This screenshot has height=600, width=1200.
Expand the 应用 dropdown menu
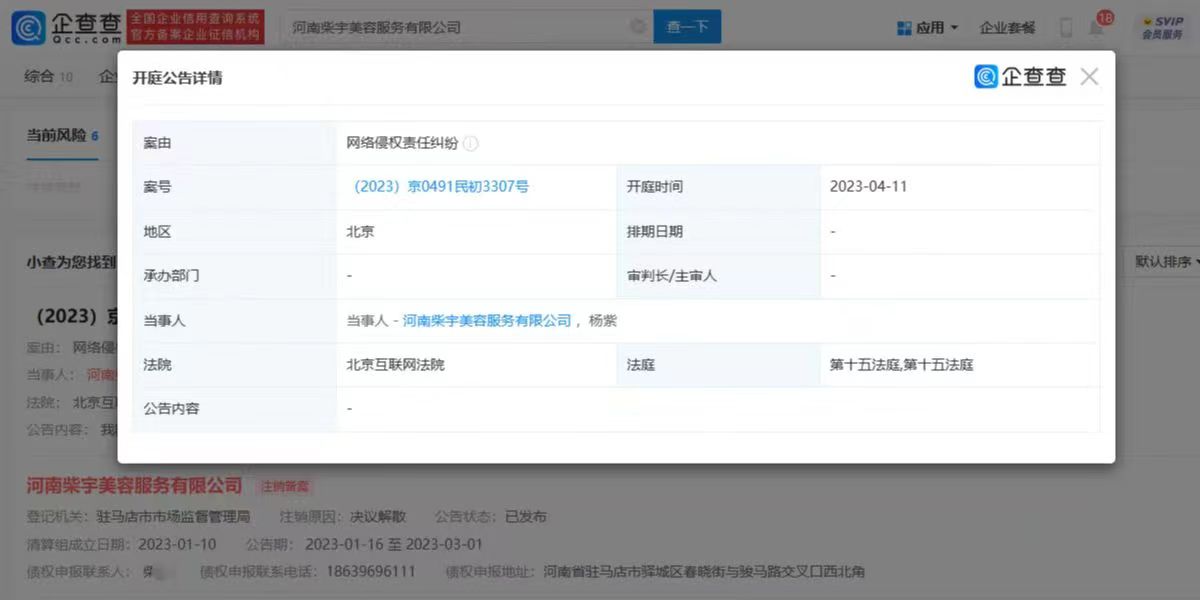[928, 28]
